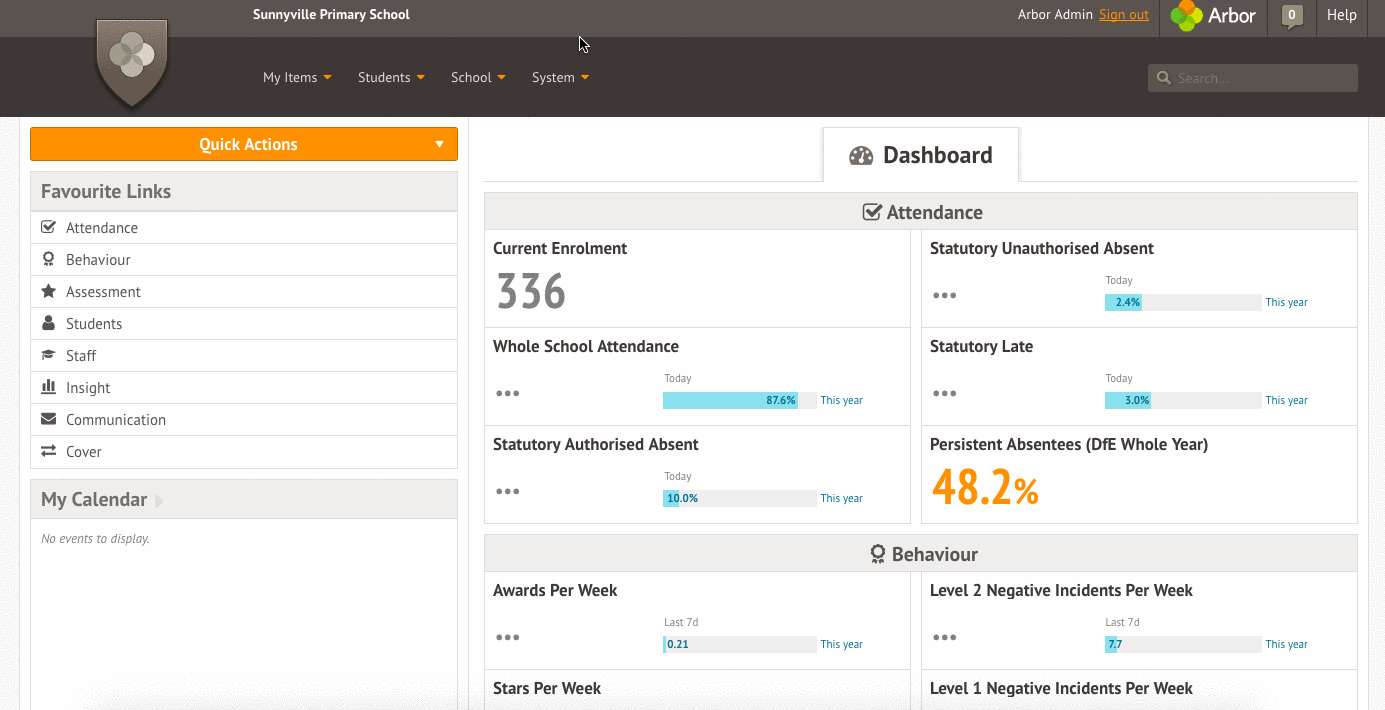The height and width of the screenshot is (710, 1385).
Task: Click This year beside Statutory Unauthorised Absent
Action: tap(1287, 302)
